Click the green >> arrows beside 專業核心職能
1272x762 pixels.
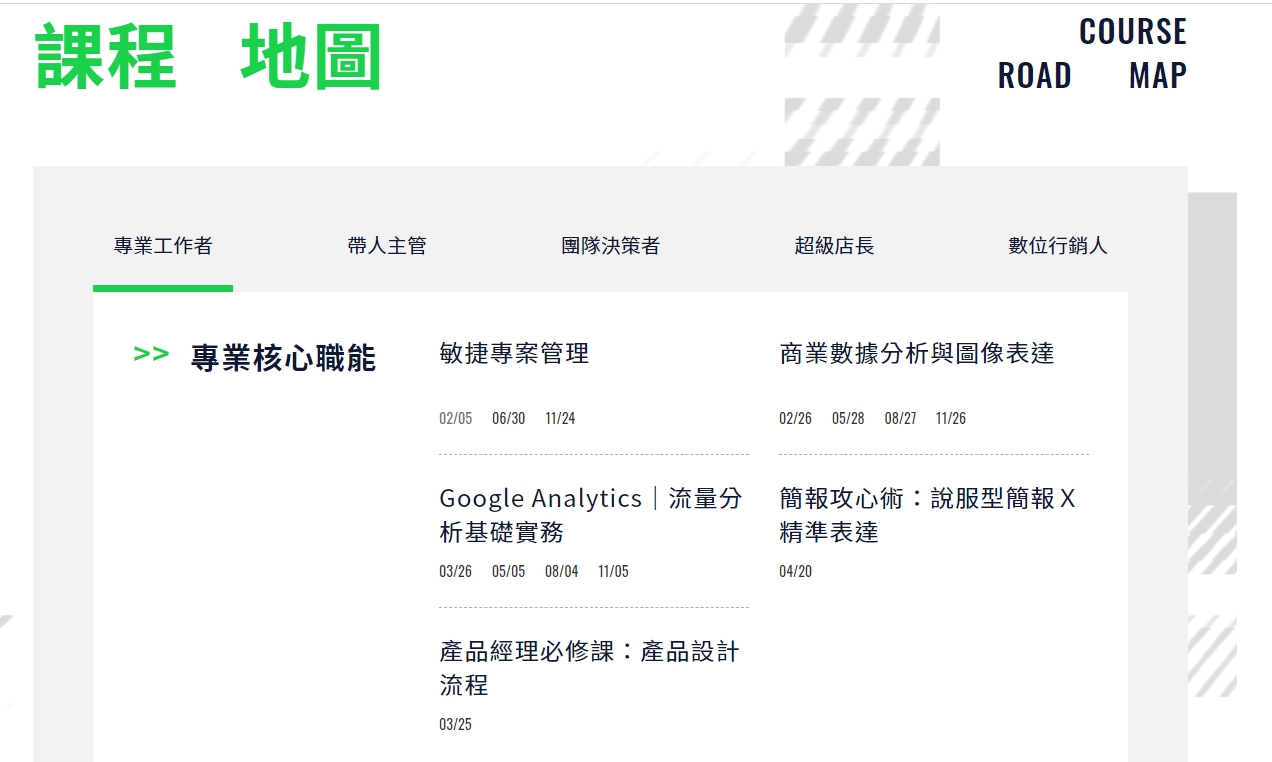151,354
